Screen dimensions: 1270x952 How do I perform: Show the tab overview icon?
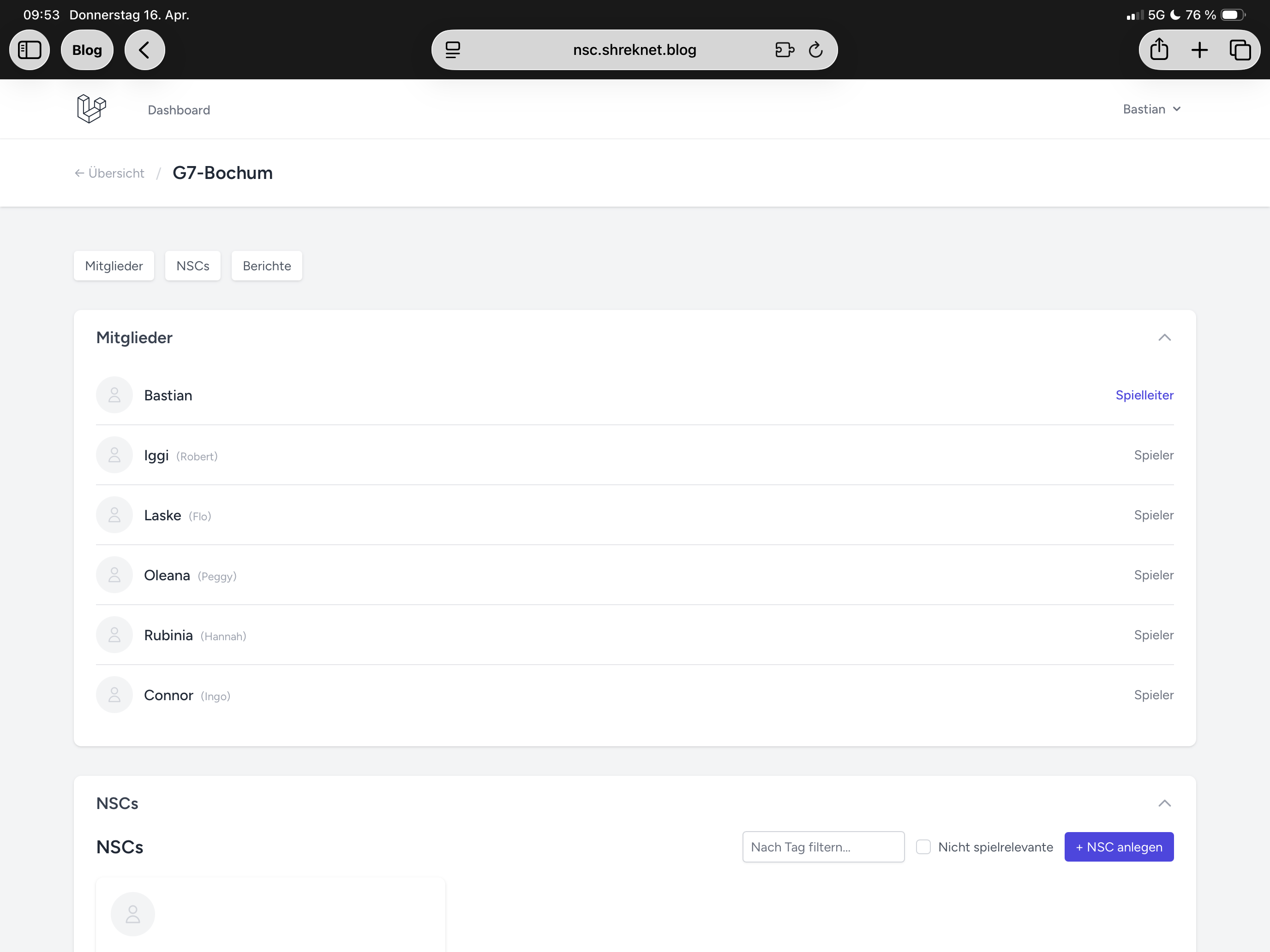(x=1240, y=50)
